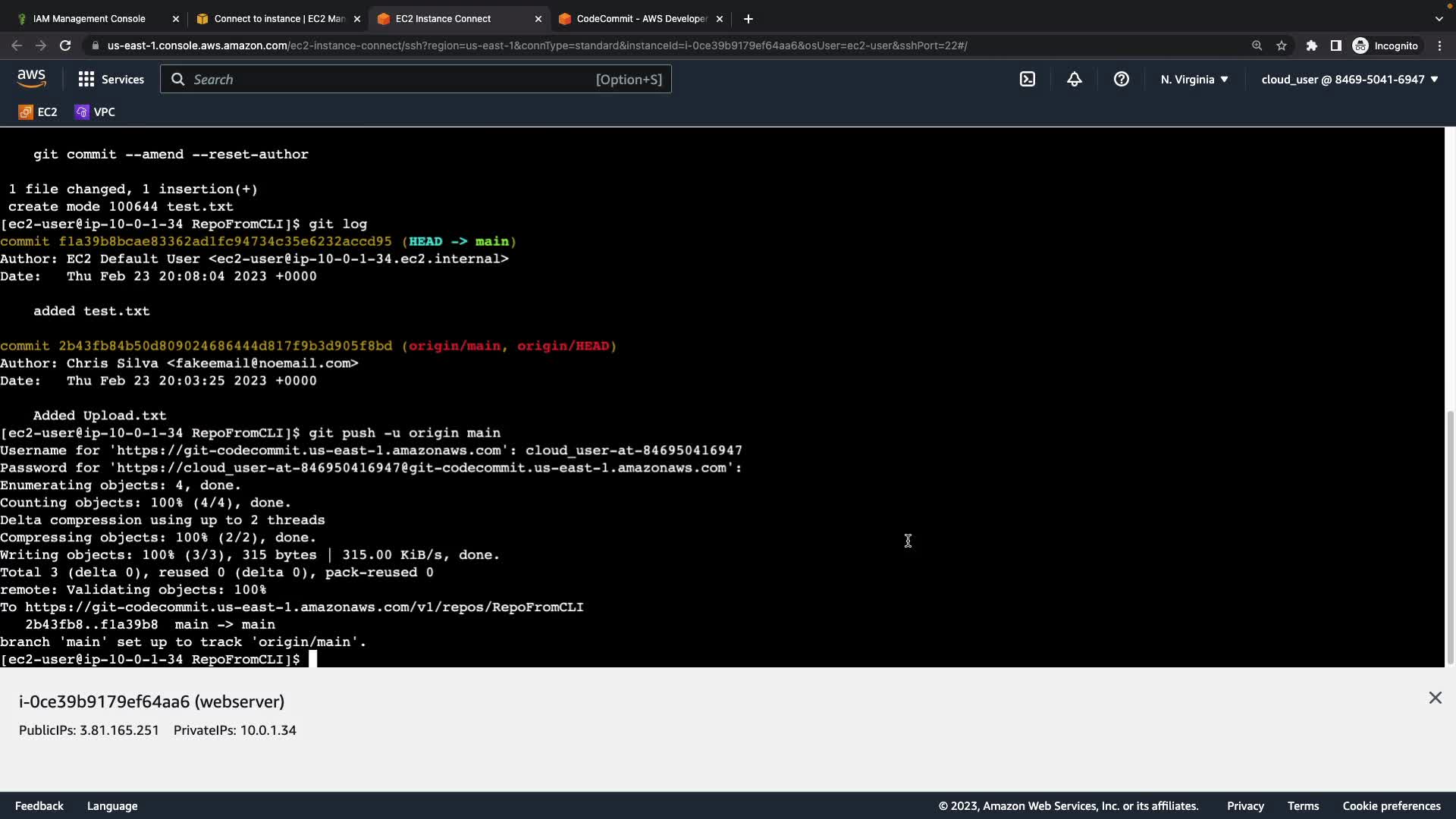Click the AWS logo home icon

(31, 79)
